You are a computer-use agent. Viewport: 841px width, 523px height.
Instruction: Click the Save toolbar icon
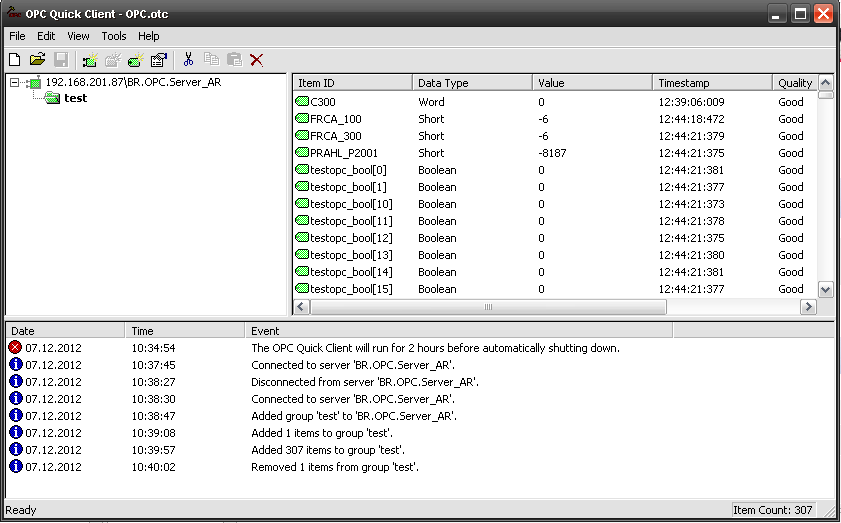pos(61,60)
